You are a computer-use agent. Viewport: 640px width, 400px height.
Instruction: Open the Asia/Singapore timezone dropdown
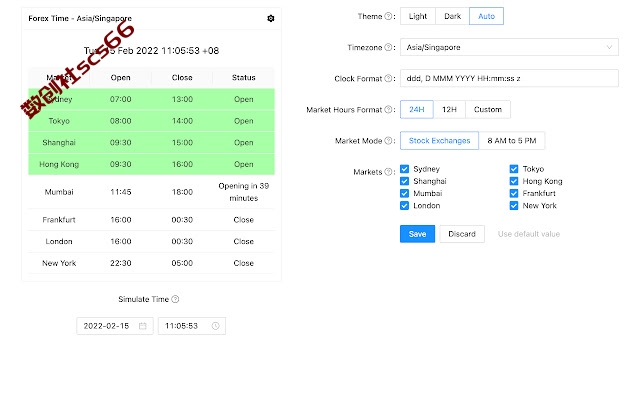pyautogui.click(x=509, y=47)
